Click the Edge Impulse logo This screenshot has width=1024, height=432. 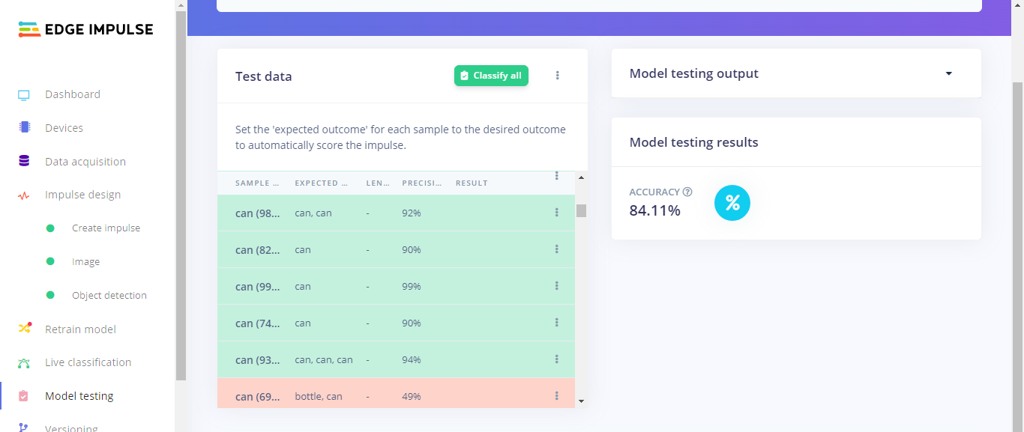click(86, 30)
